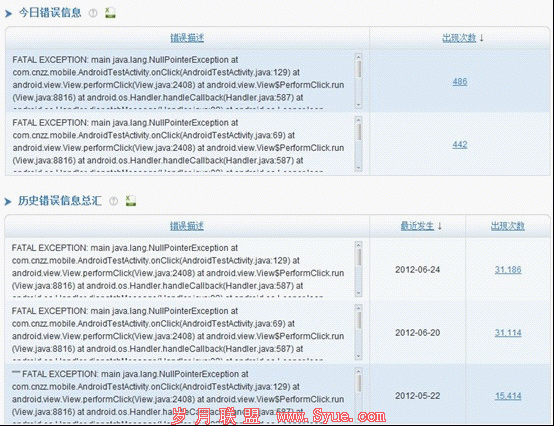Click scroll-up arrow in the 2012-05-22 row
554x426 pixels.
358,371
